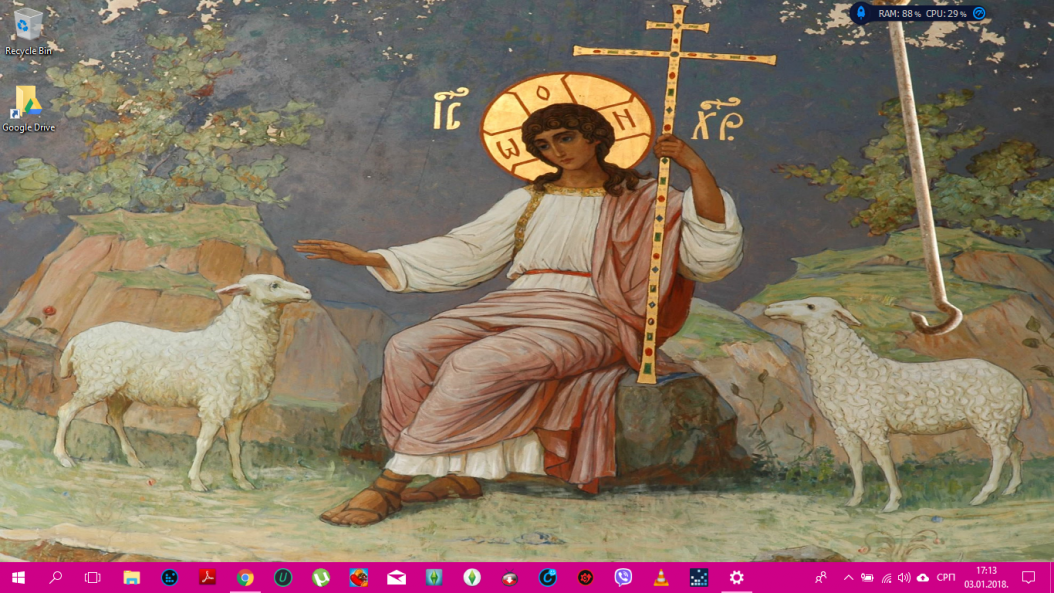Open the red download helper taskbar icon
This screenshot has height=593, width=1054.
pyautogui.click(x=510, y=578)
